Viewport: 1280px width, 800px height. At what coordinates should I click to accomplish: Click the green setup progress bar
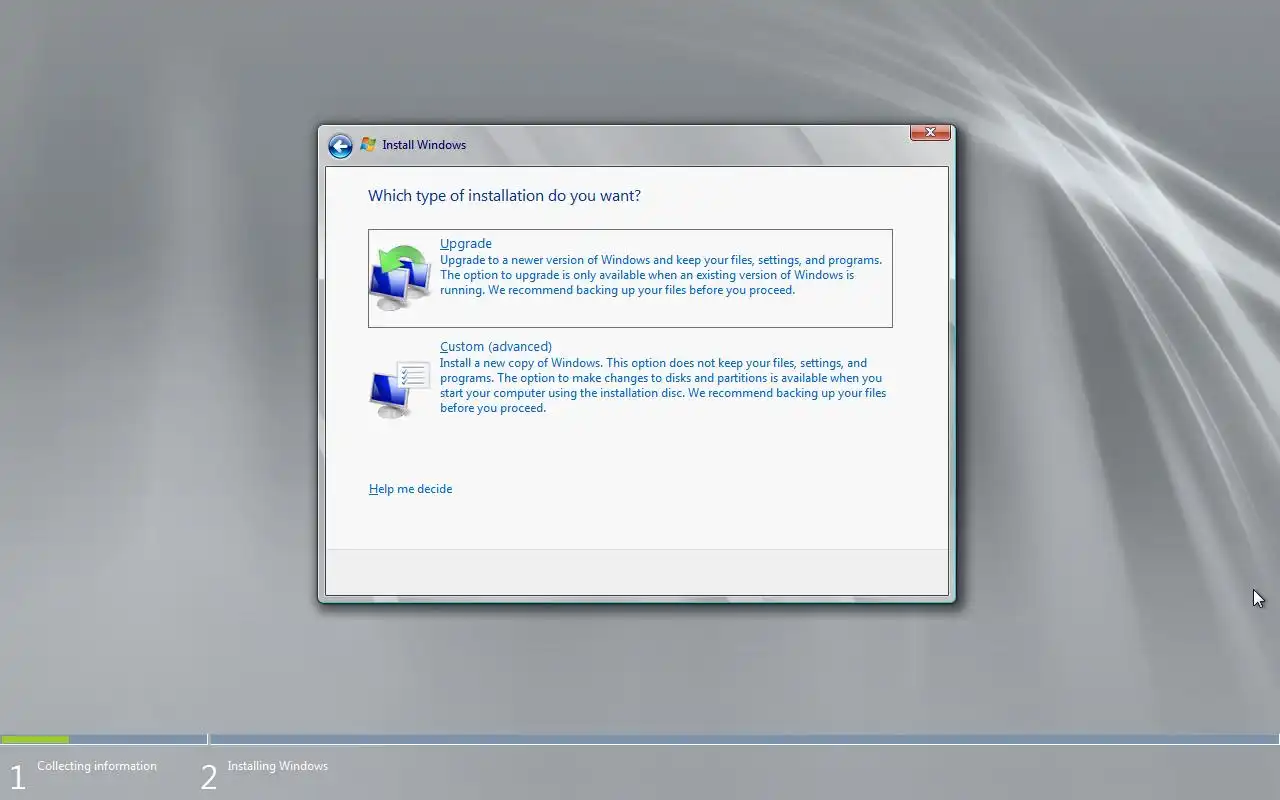[x=35, y=740]
